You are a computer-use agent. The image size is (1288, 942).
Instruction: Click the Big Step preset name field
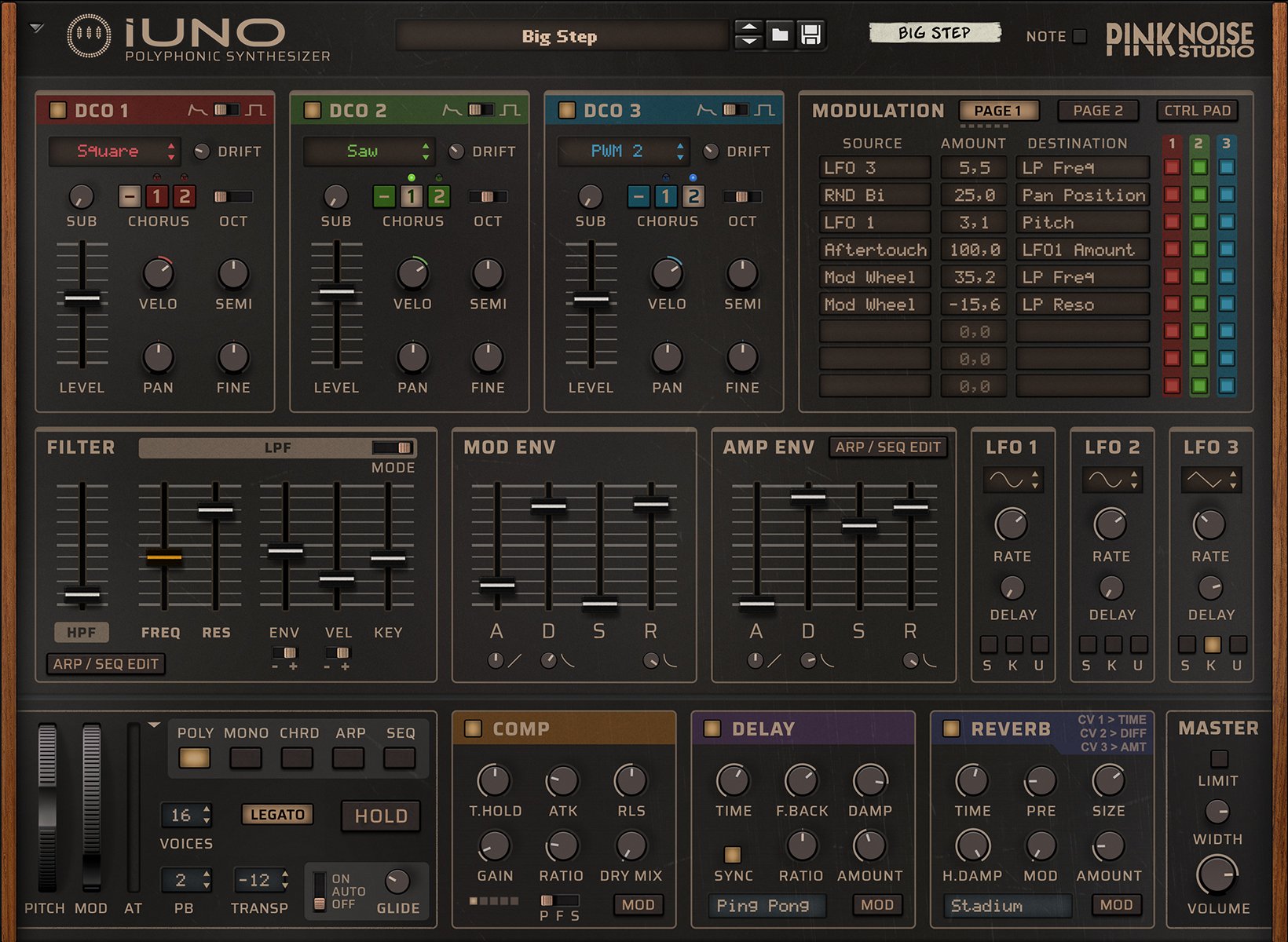[x=561, y=35]
